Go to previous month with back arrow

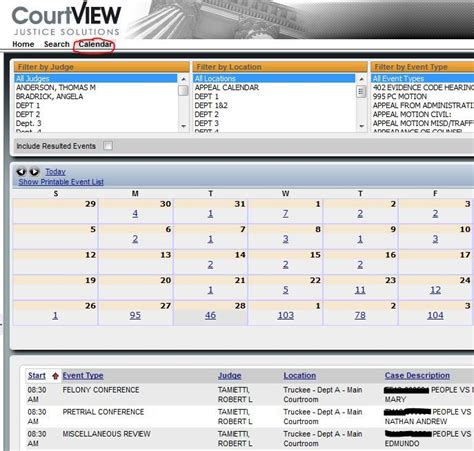[x=21, y=172]
